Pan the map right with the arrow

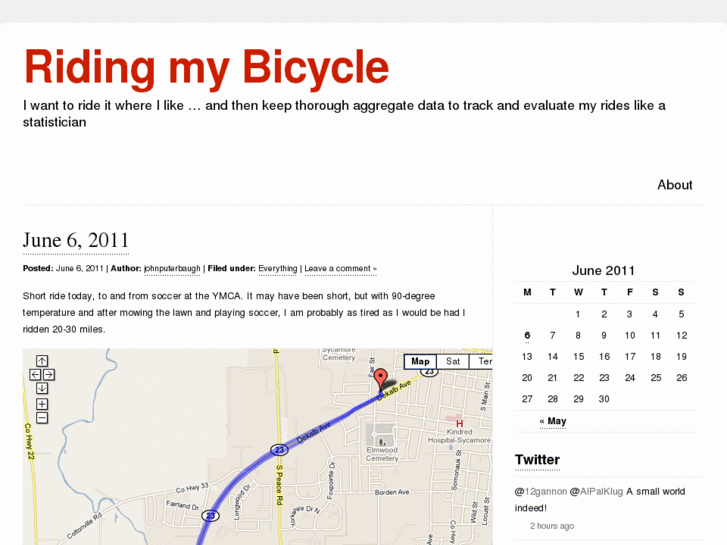pos(49,375)
